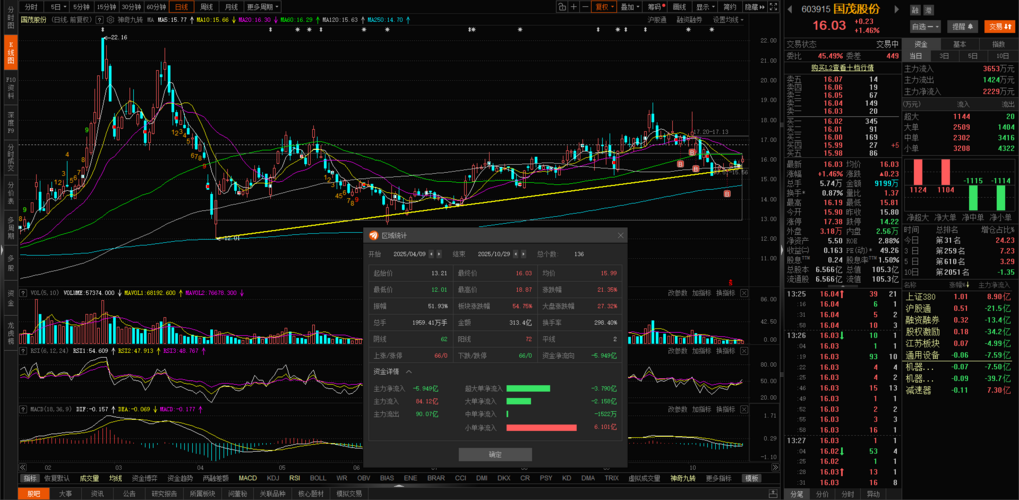The image size is (1019, 500).
Task: Click the MA5 direction arrow icon
Action: (x=191, y=20)
